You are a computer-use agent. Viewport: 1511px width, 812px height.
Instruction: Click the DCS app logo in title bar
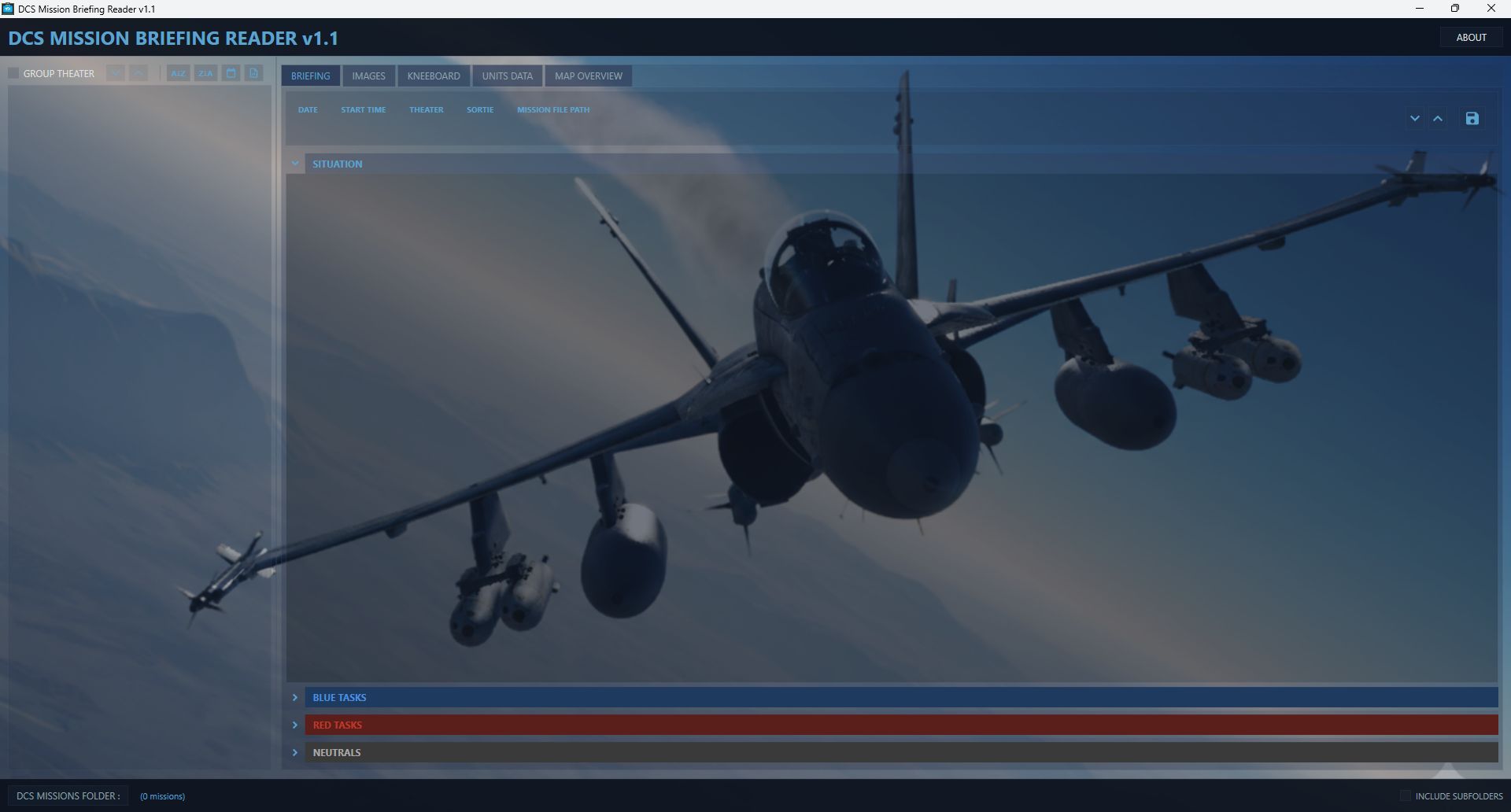pyautogui.click(x=9, y=9)
